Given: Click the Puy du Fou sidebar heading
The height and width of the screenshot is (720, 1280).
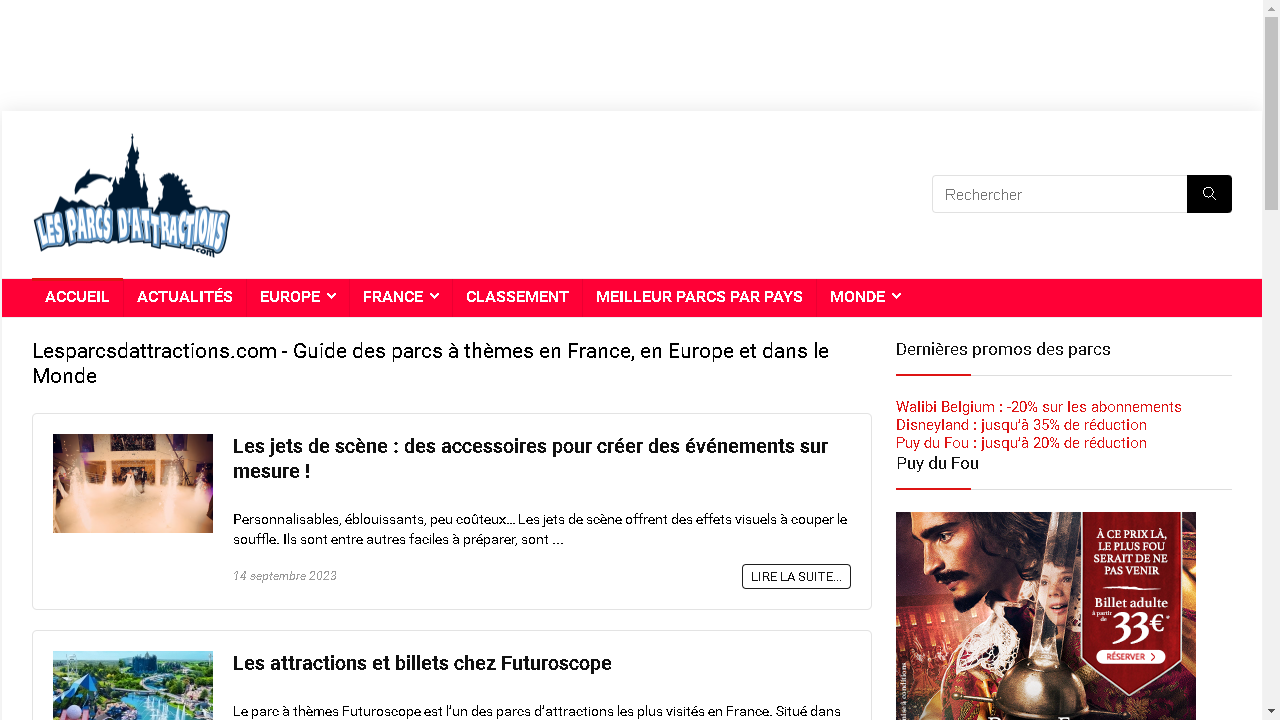Looking at the screenshot, I should [x=937, y=463].
